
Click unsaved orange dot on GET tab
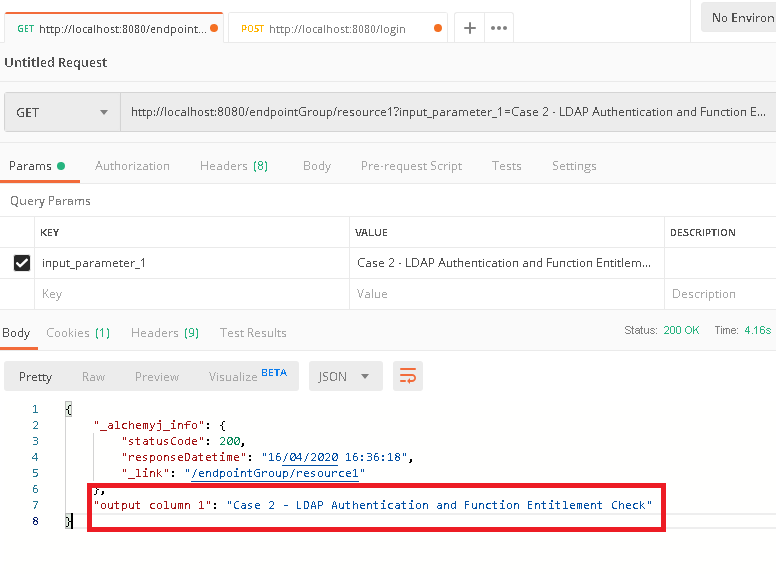coord(214,28)
